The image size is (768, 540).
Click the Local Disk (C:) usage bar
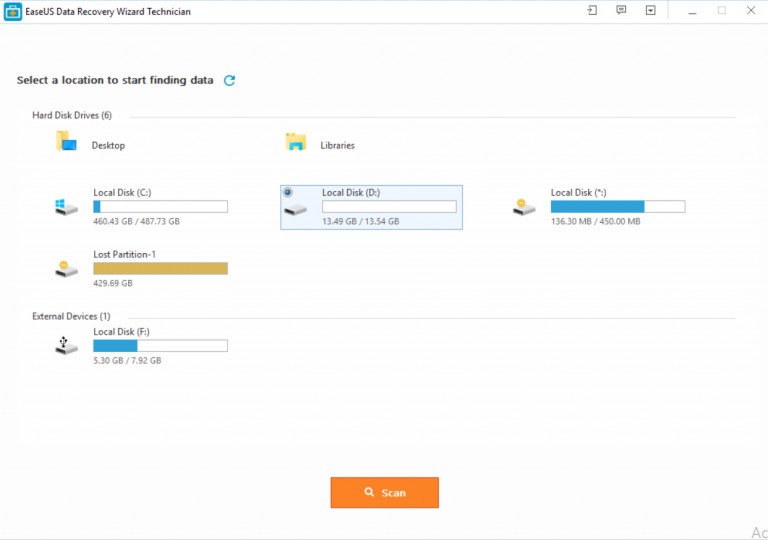pyautogui.click(x=161, y=207)
